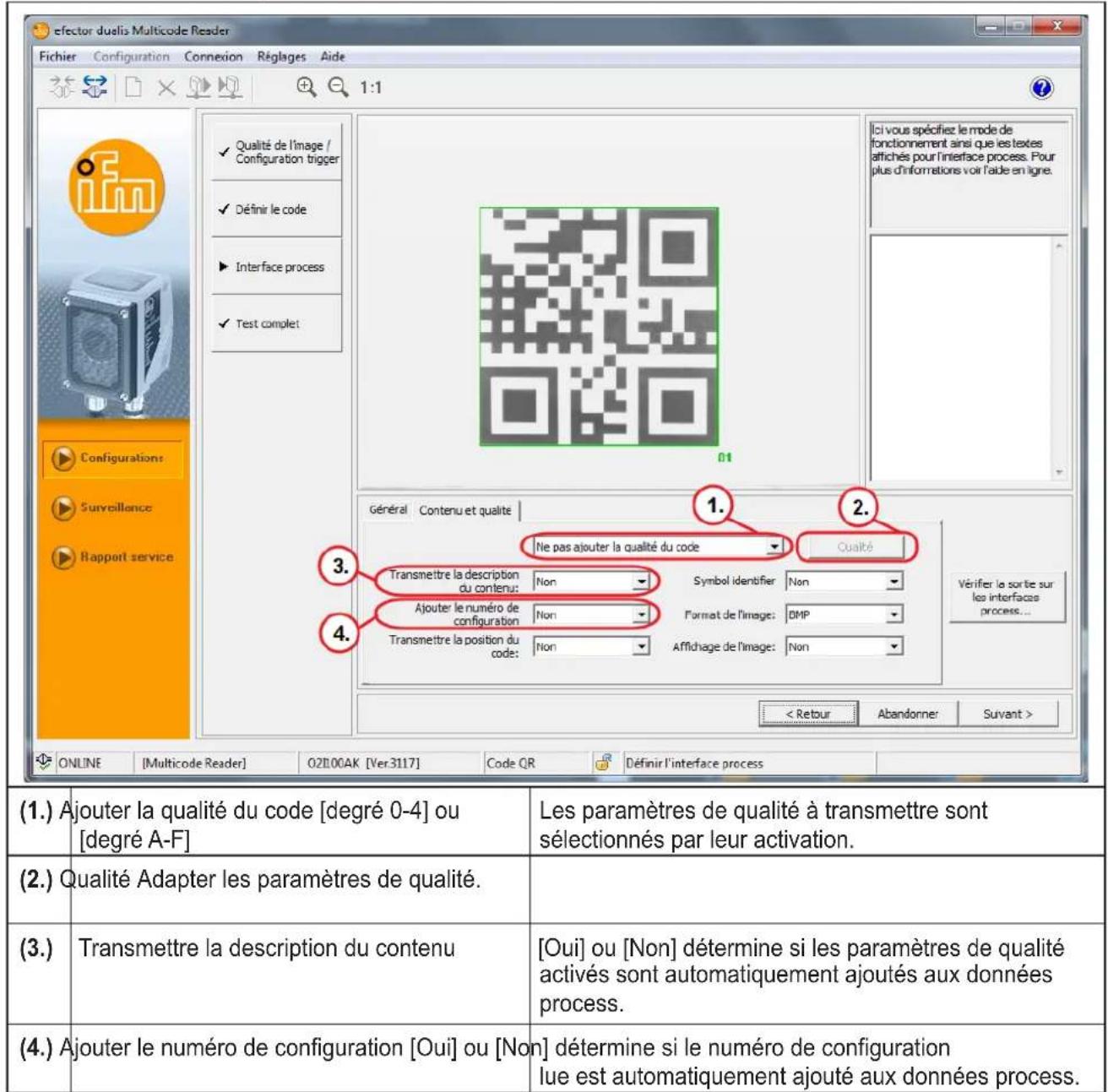
Task: Click the Qualité button
Action: pyautogui.click(x=855, y=546)
